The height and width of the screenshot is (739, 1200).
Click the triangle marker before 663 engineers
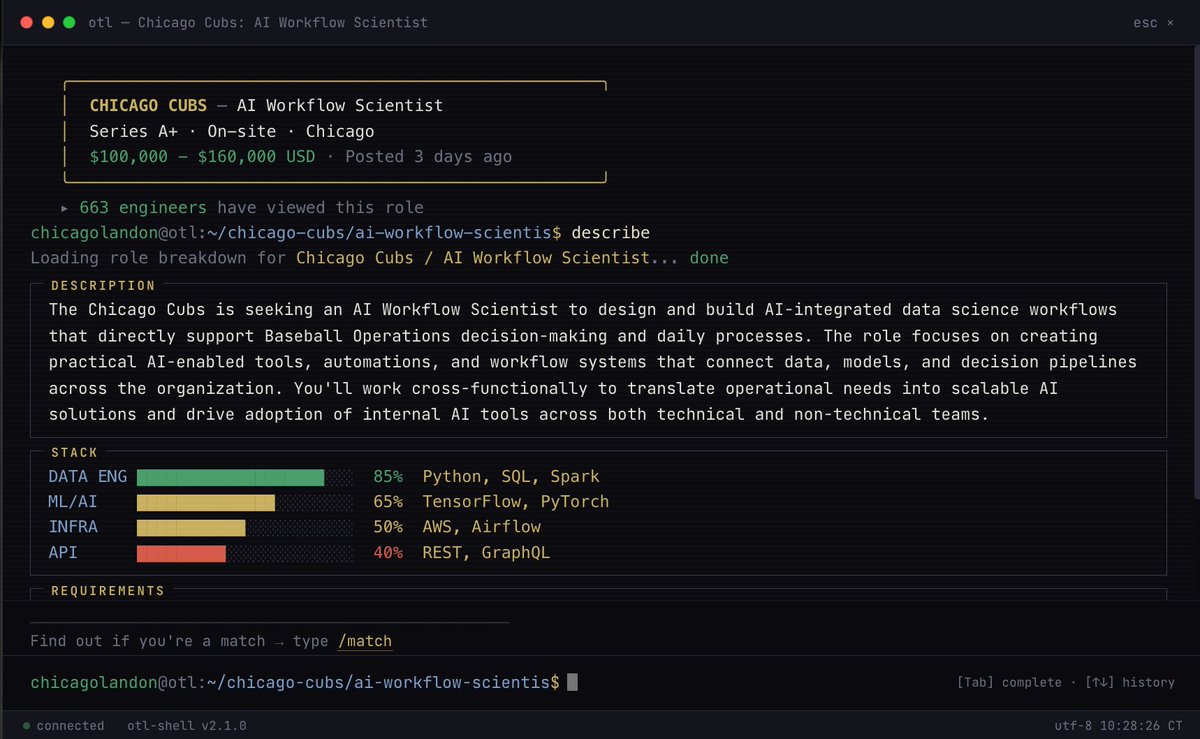(65, 208)
